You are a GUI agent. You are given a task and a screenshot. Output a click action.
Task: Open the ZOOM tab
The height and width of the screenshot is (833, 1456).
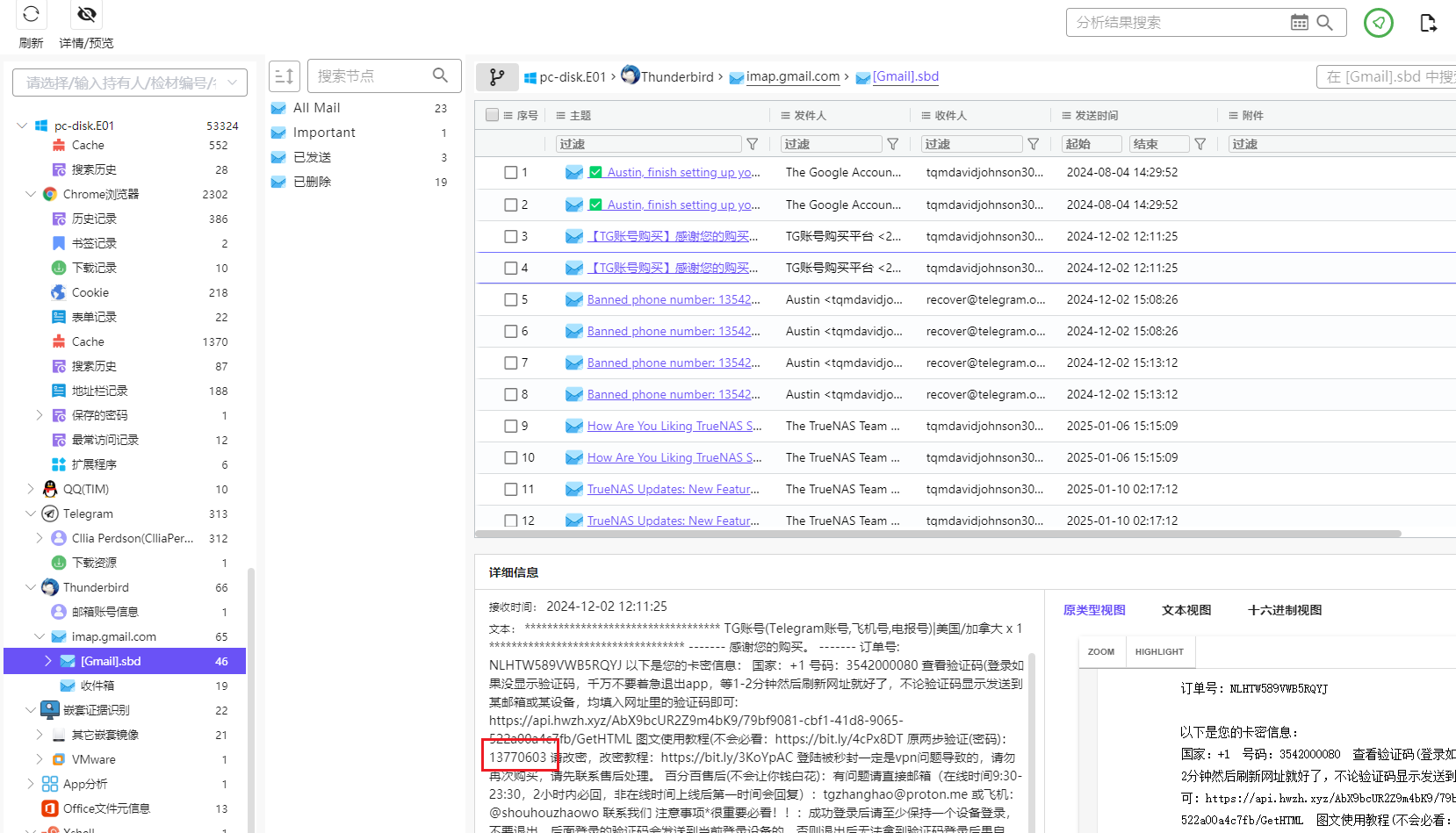pos(1101,652)
